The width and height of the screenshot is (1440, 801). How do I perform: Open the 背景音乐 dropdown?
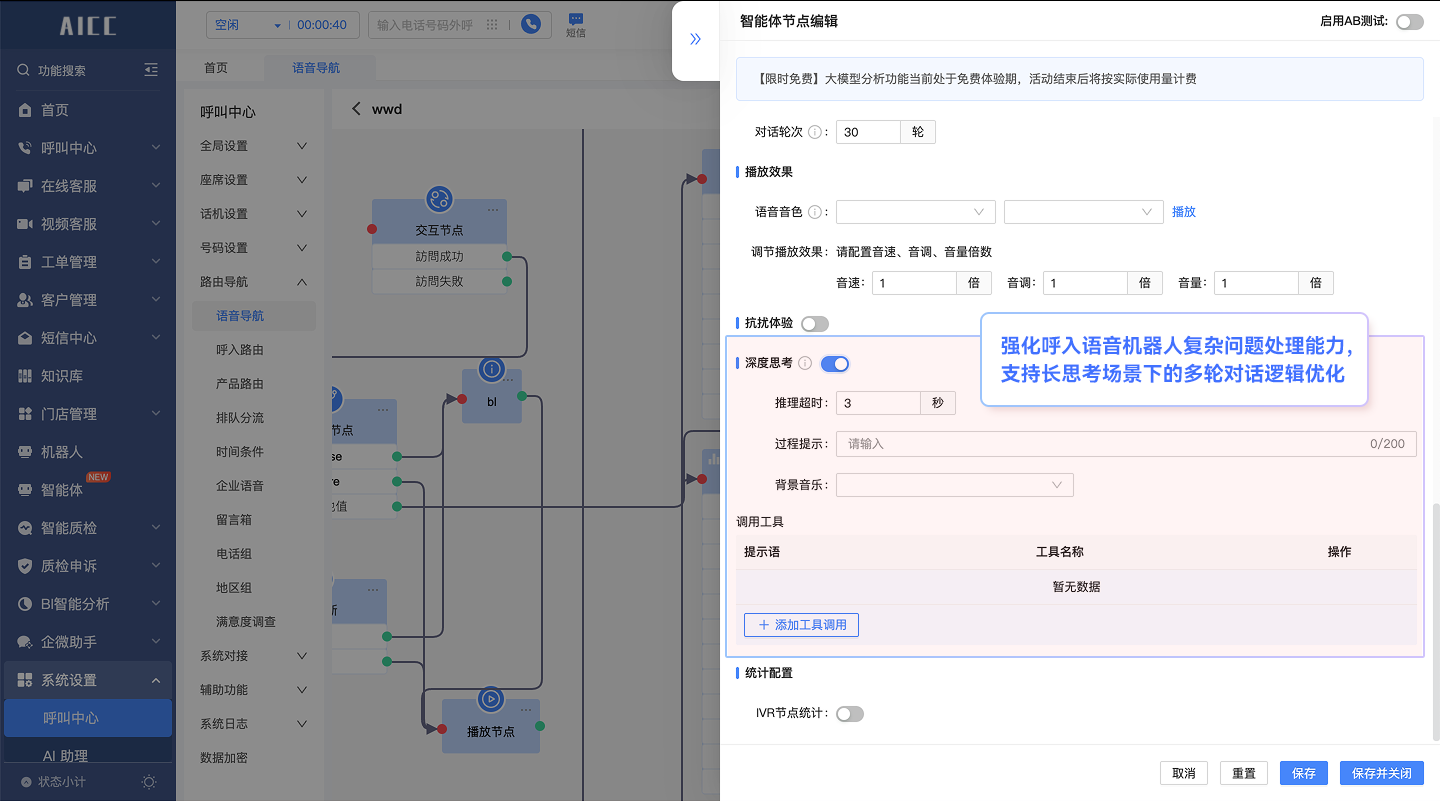(x=955, y=485)
